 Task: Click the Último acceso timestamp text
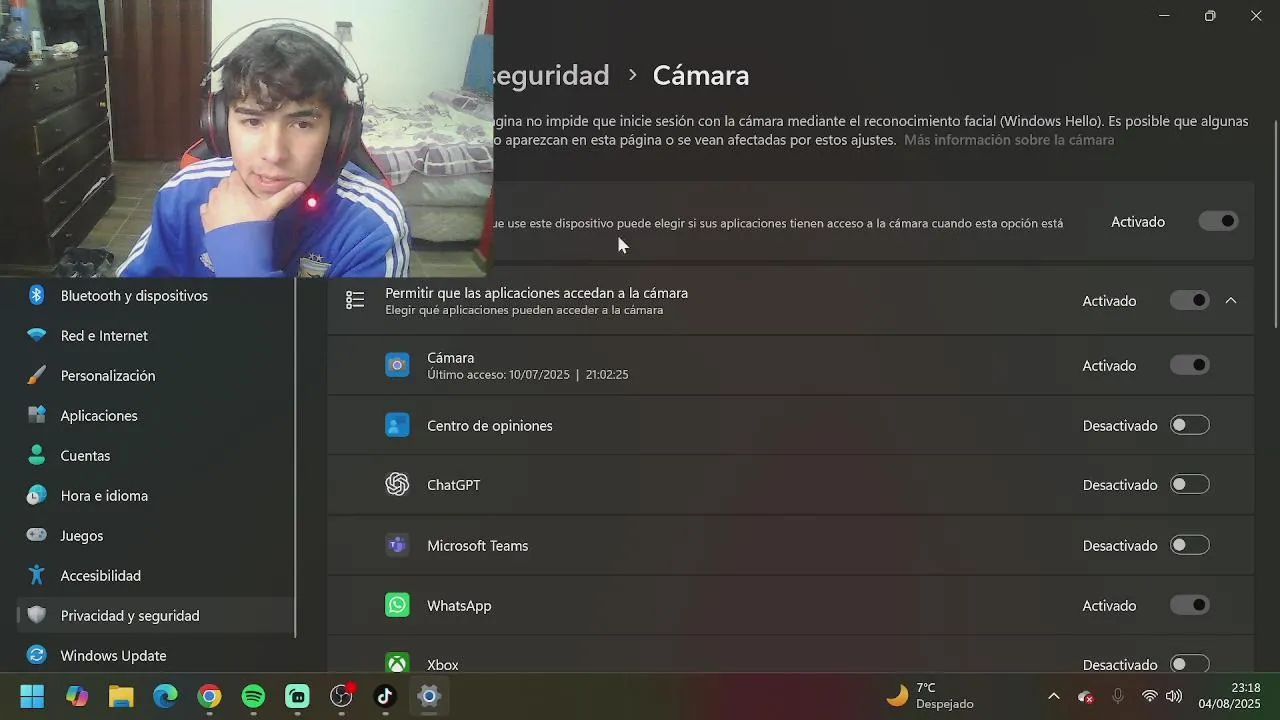point(528,375)
